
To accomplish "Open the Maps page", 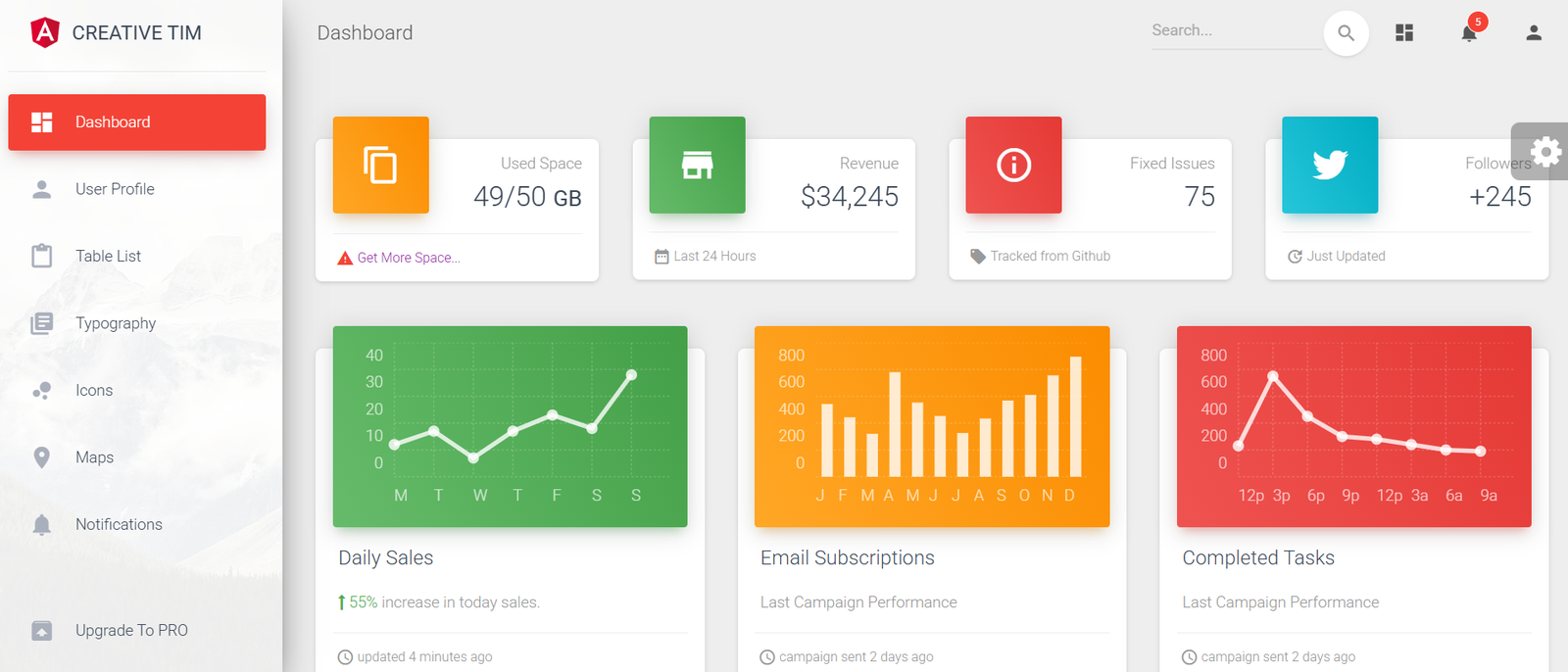I will coord(137,457).
